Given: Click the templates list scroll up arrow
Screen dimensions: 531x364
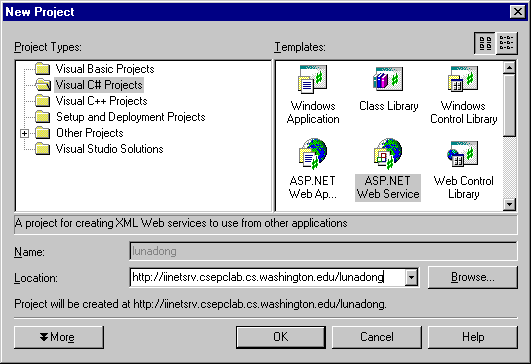Looking at the screenshot, I should tap(509, 68).
